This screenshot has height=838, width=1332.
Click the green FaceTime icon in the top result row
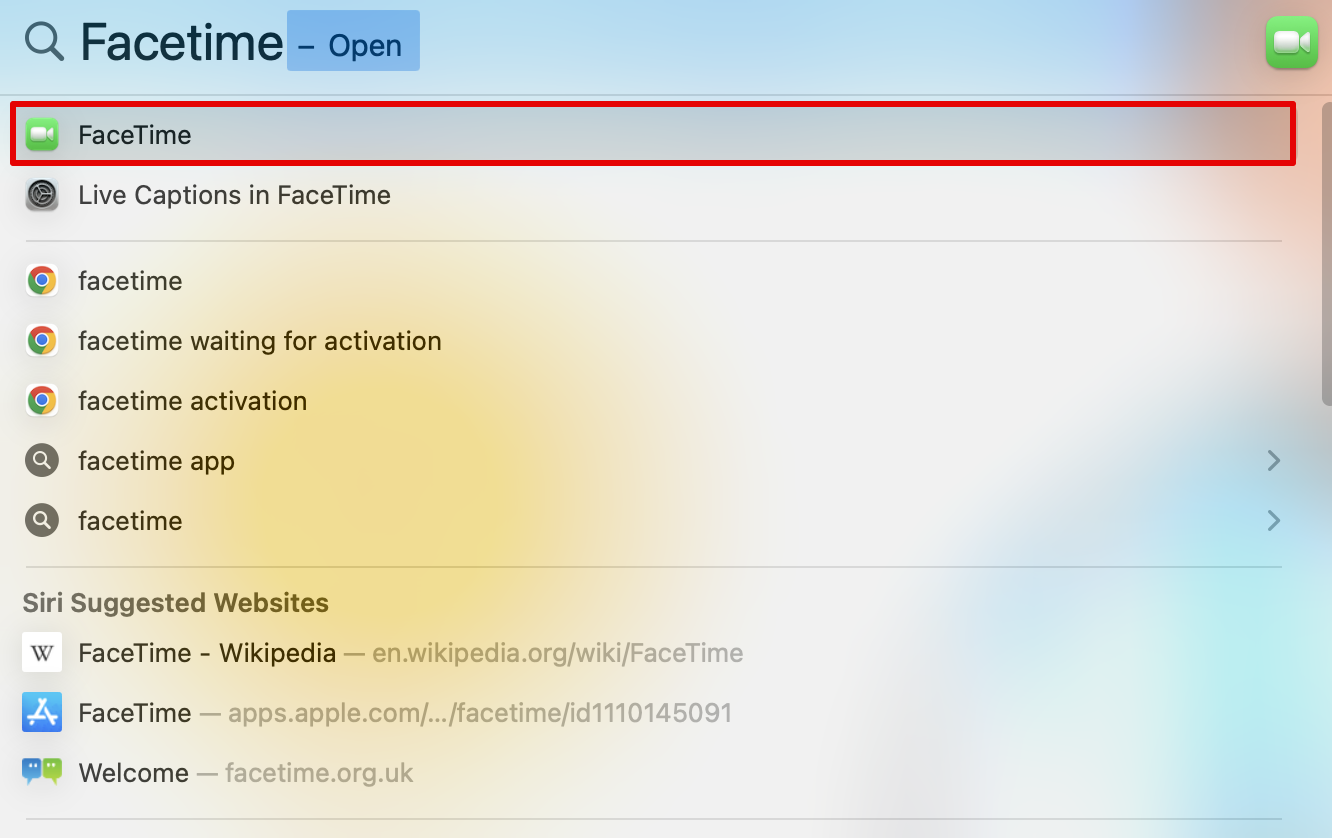(42, 134)
